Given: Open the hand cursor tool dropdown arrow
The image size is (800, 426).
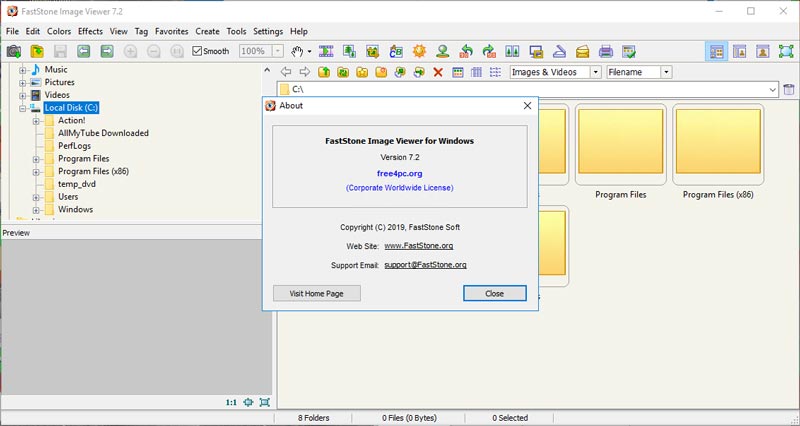Looking at the screenshot, I should 309,52.
